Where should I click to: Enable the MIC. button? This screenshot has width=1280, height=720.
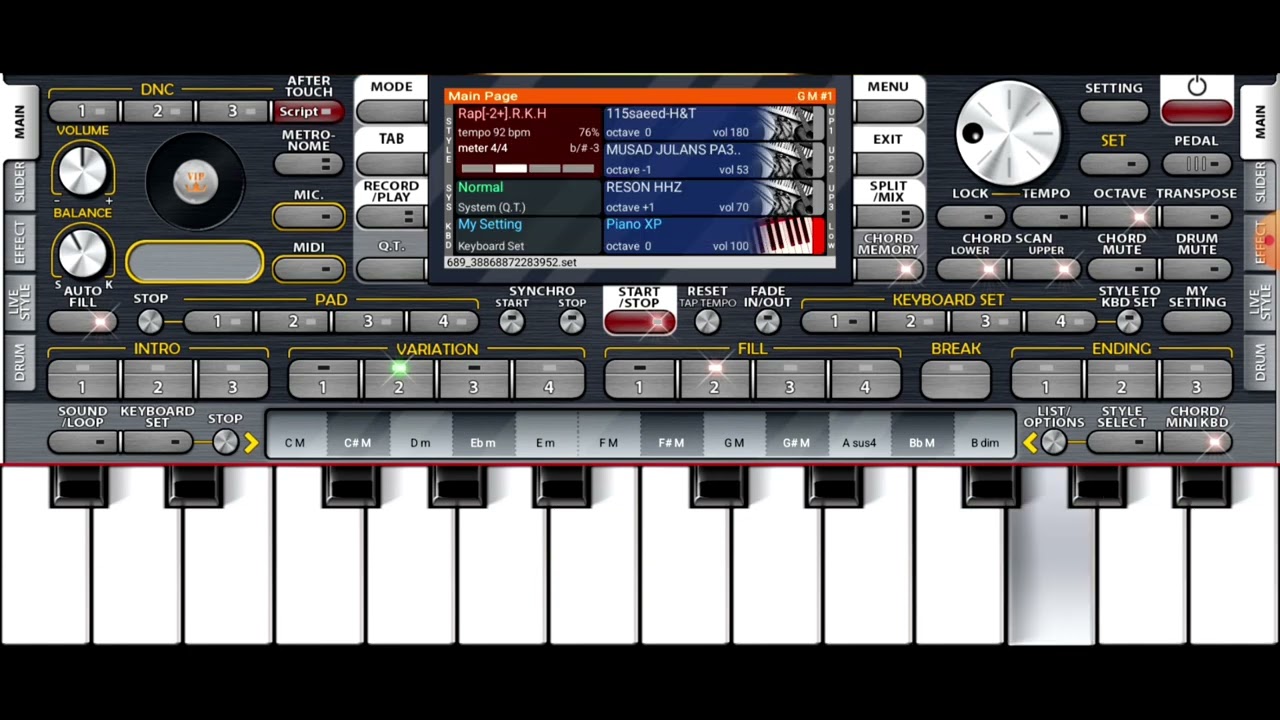coord(308,216)
